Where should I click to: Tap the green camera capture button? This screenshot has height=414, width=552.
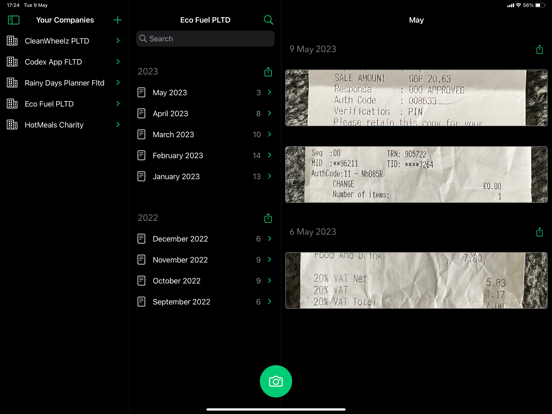276,381
